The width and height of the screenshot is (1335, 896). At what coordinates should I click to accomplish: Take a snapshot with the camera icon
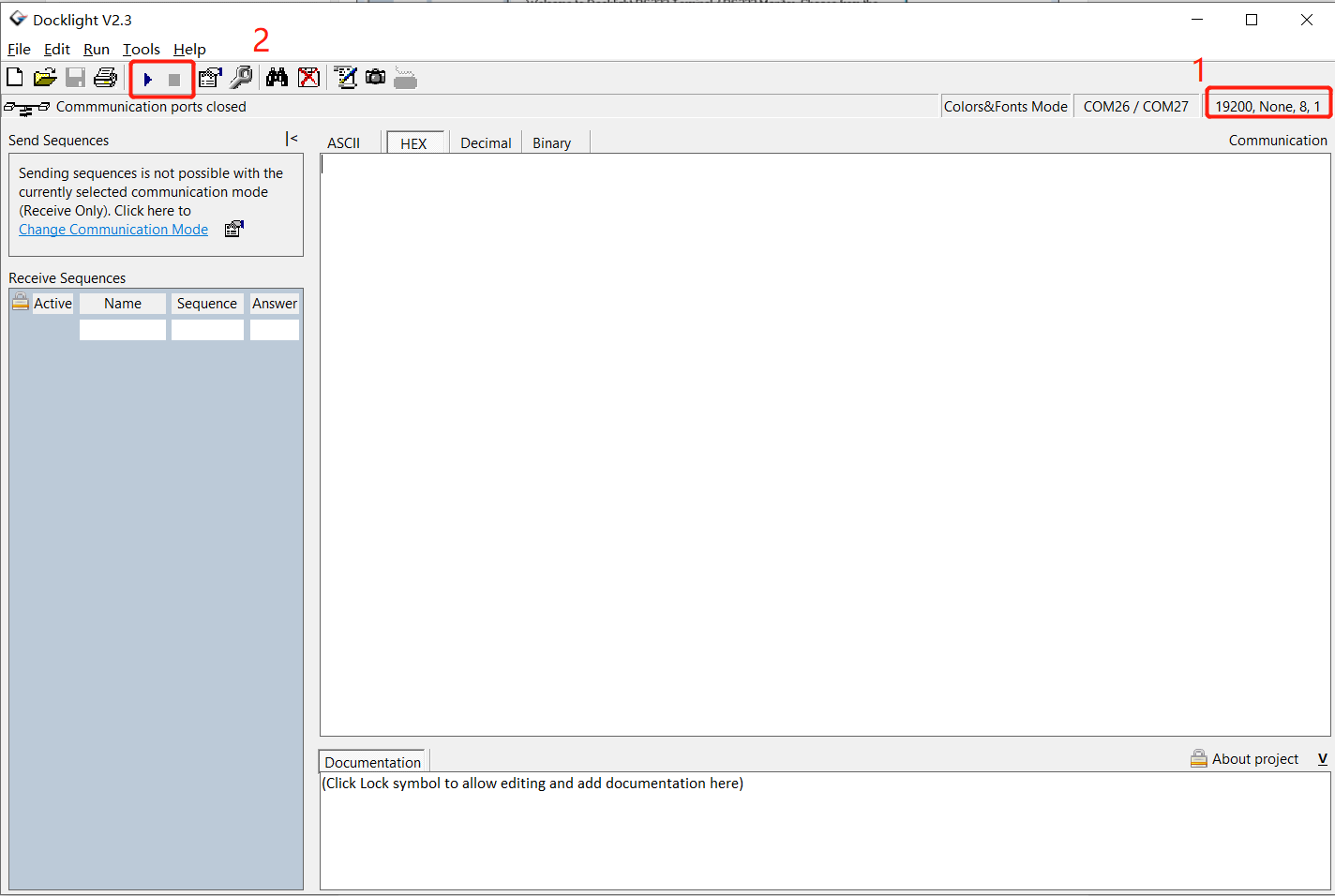(376, 78)
